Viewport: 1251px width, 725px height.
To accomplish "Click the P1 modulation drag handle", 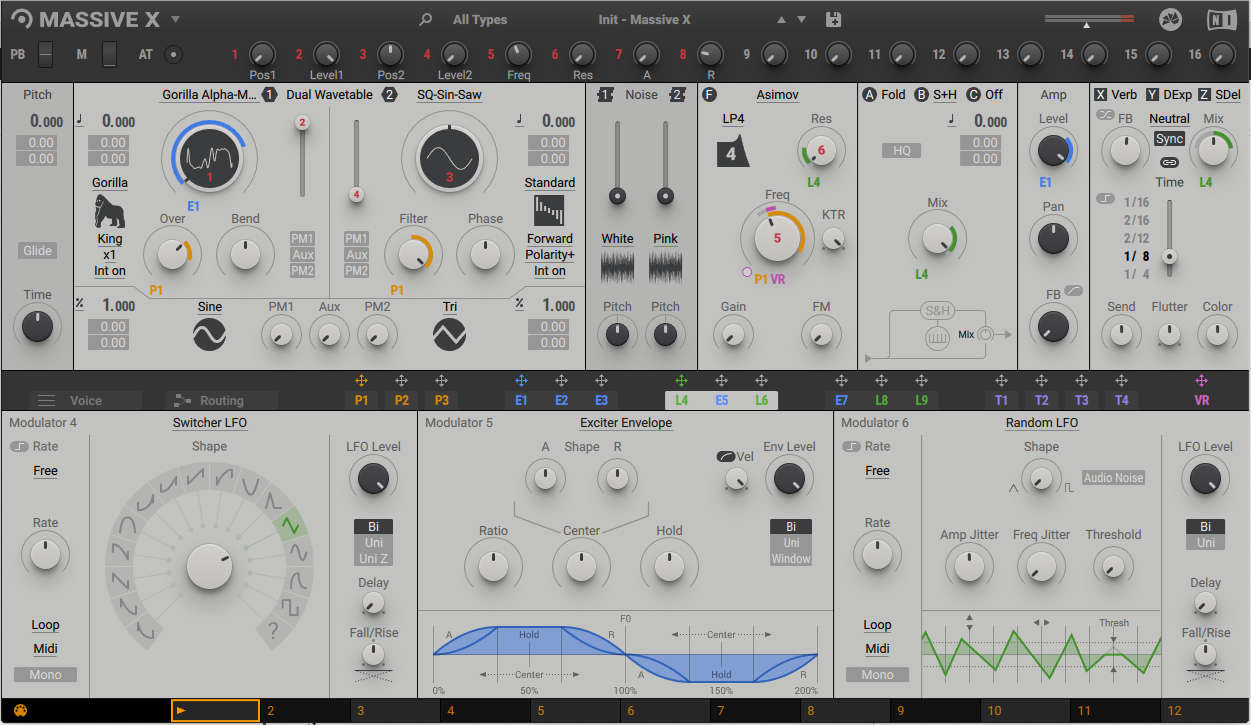I will 361,381.
